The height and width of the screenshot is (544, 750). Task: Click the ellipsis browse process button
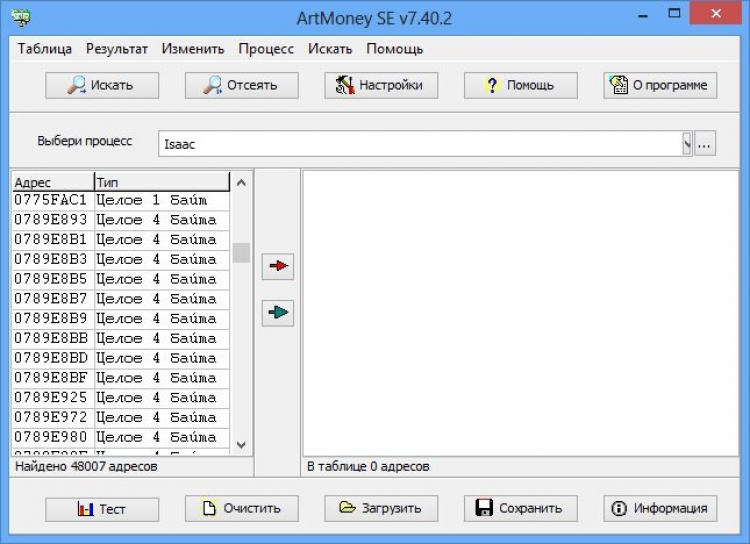coord(705,144)
